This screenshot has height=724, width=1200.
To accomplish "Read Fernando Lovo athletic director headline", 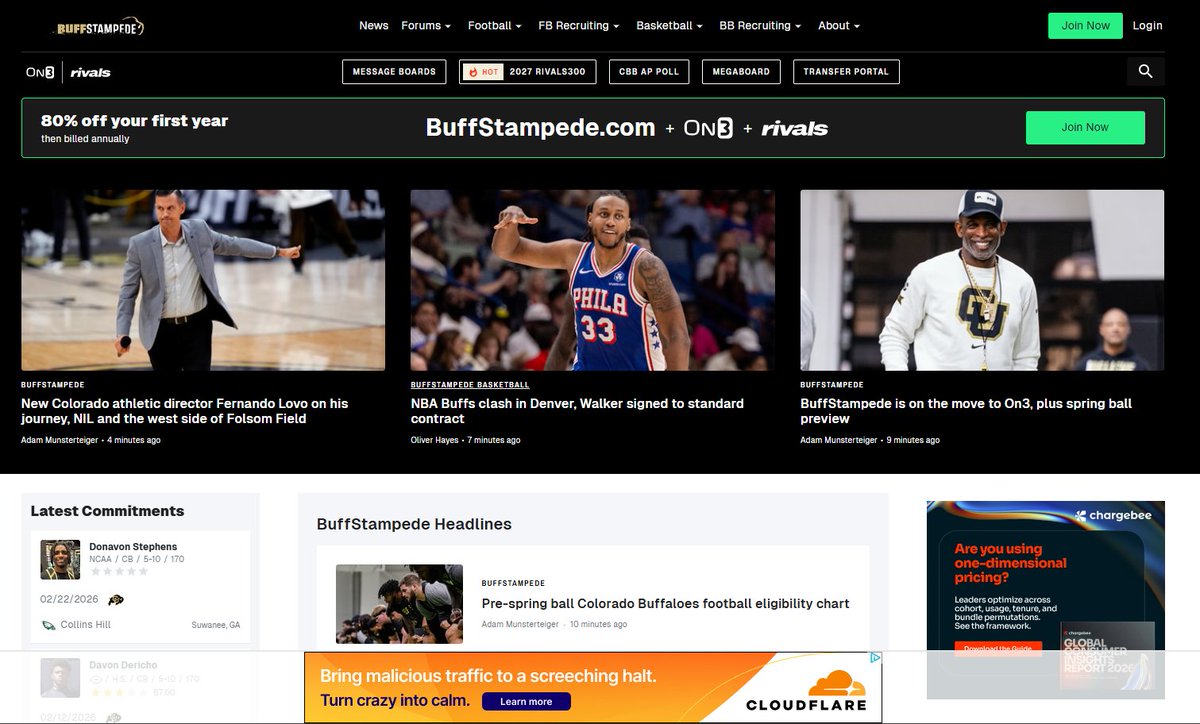I will coord(185,411).
